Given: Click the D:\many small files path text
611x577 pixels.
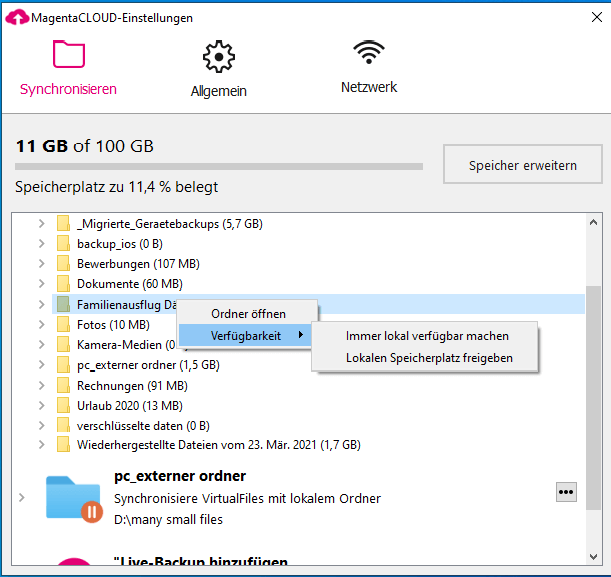Looking at the screenshot, I should (168, 519).
